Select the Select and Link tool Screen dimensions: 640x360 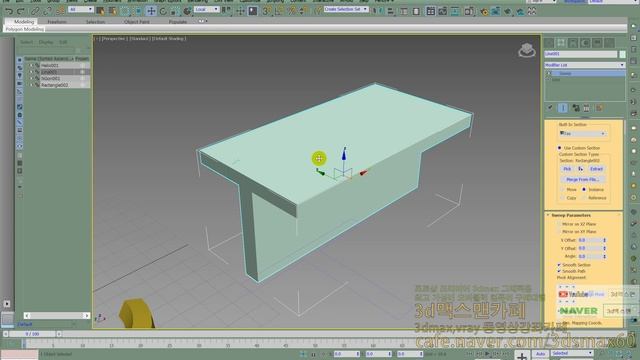click(36, 11)
